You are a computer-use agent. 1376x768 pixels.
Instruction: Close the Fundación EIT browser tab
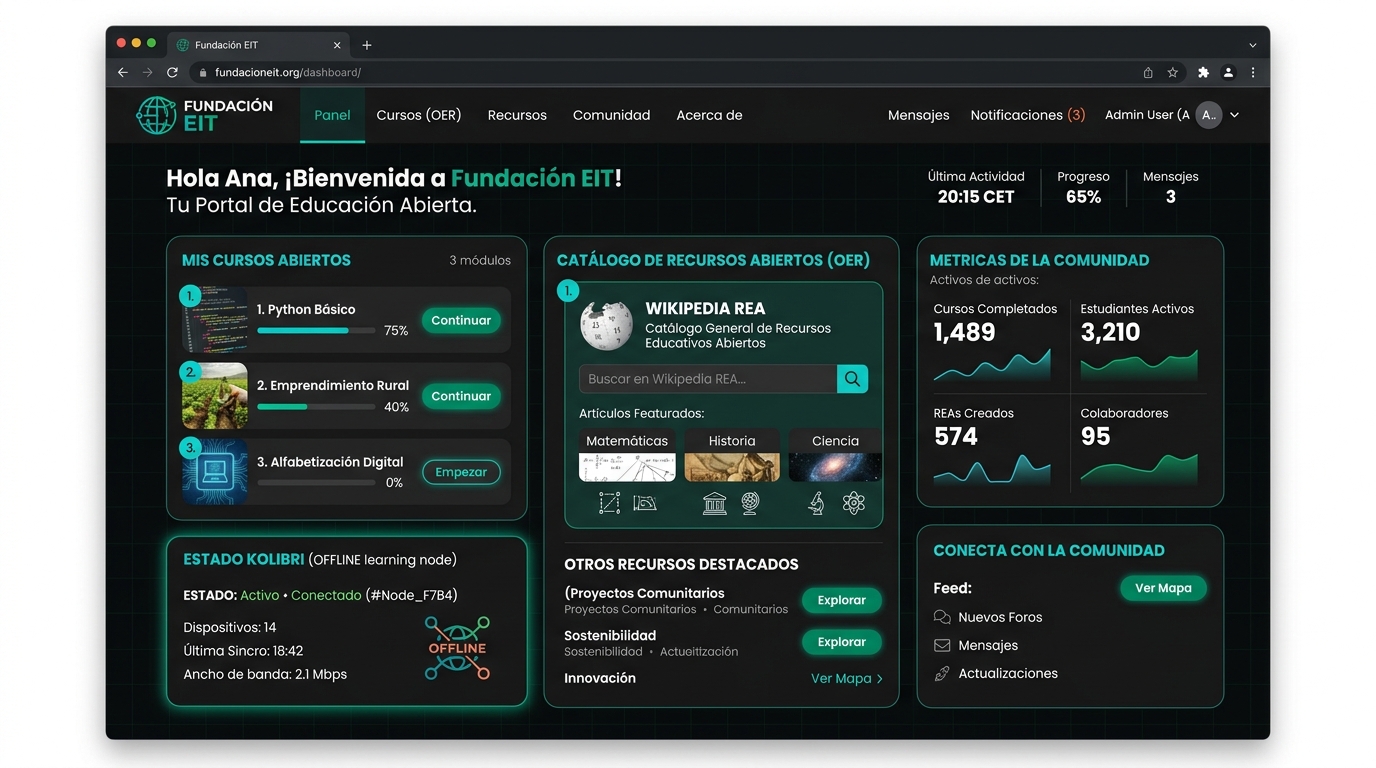(x=337, y=45)
